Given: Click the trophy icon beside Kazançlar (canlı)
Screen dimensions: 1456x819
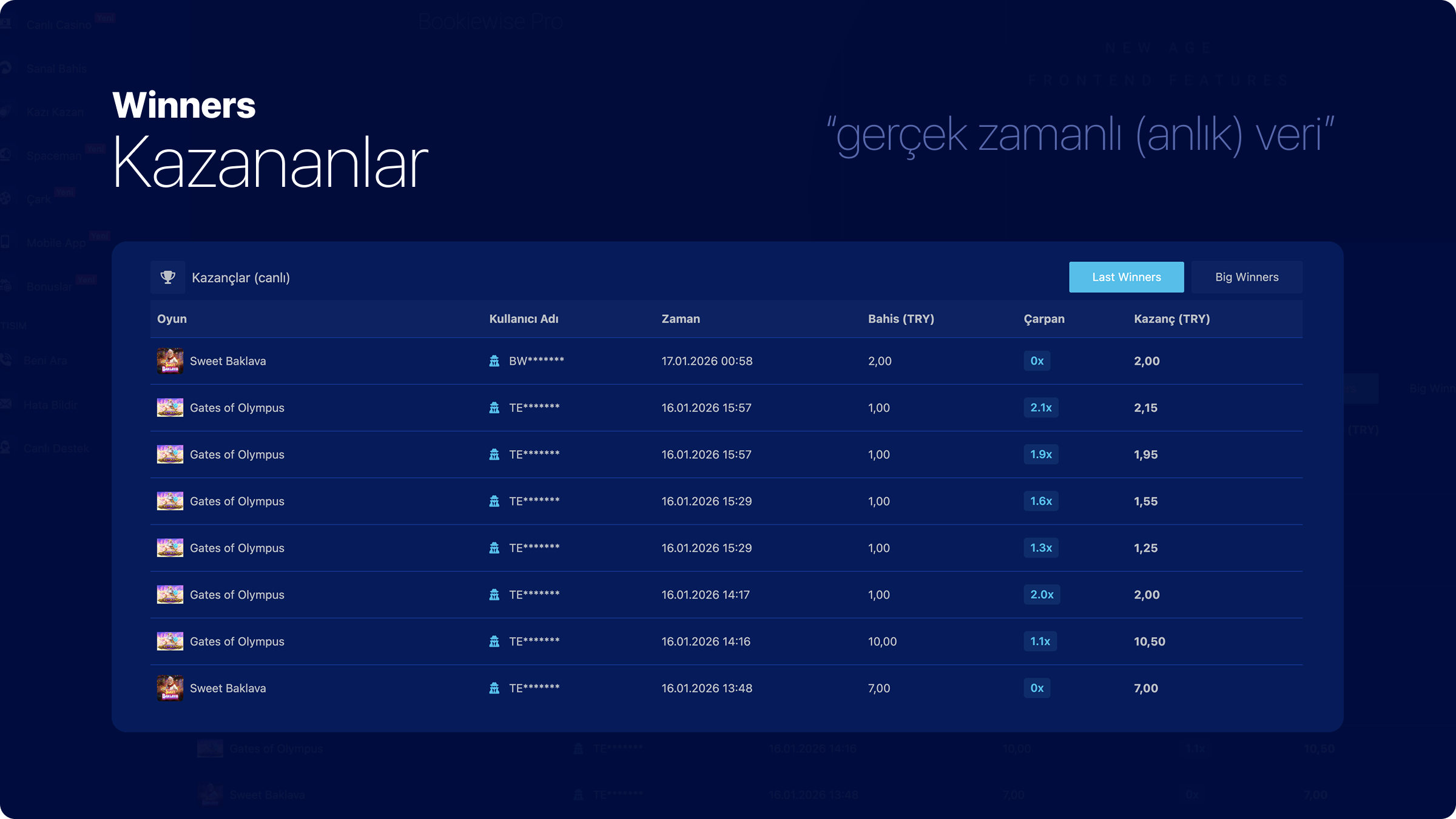Looking at the screenshot, I should tap(168, 277).
